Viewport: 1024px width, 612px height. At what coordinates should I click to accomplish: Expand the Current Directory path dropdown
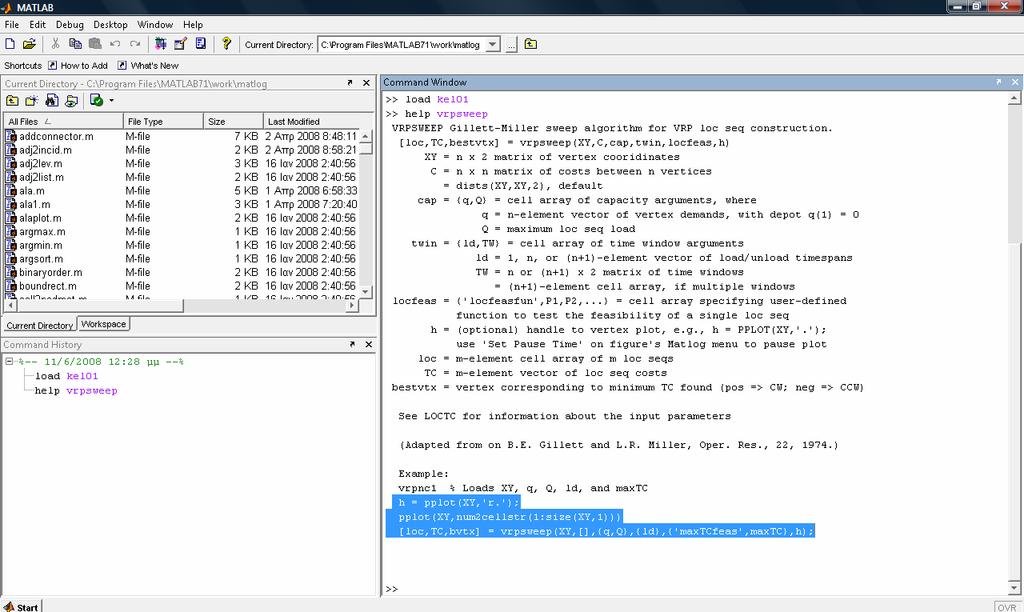[493, 44]
